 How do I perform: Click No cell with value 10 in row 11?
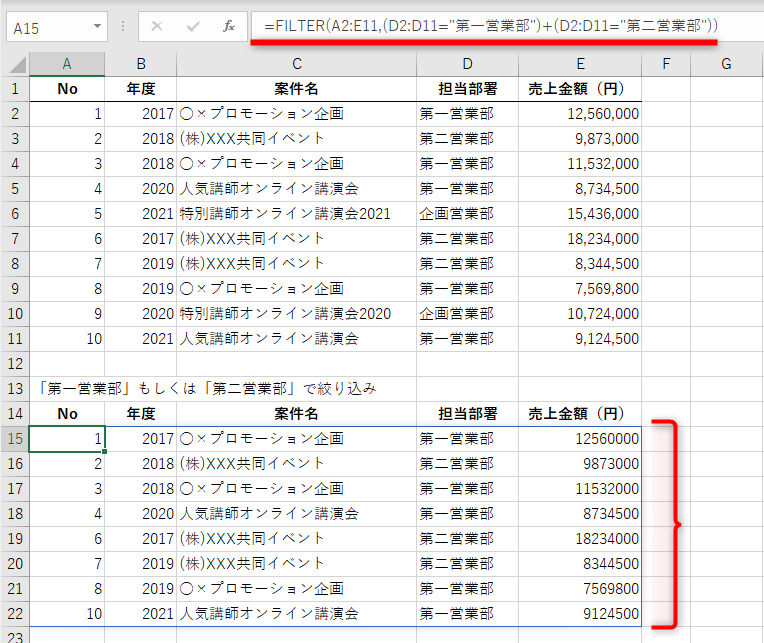(67, 339)
